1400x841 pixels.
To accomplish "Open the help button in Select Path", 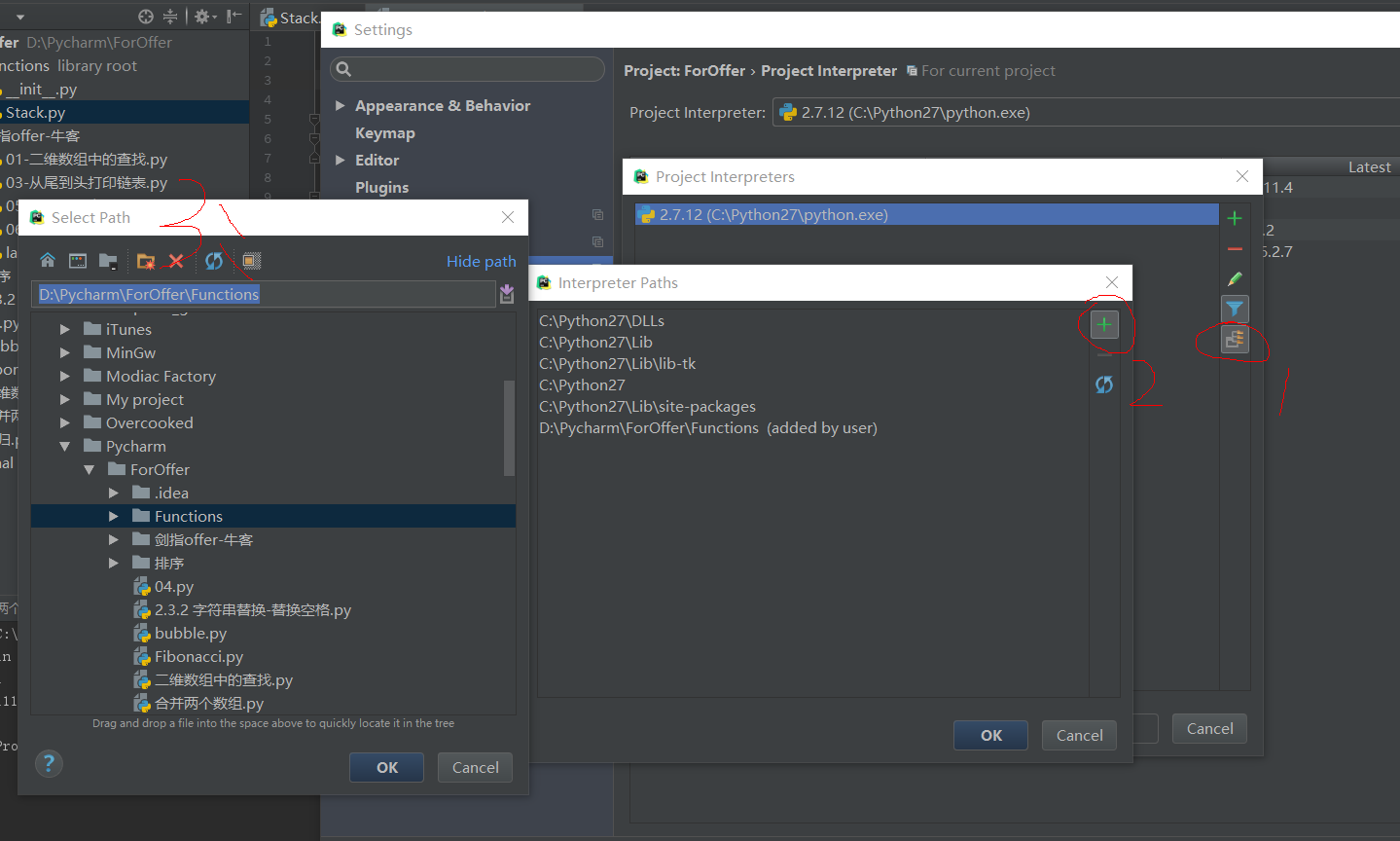I will point(49,763).
